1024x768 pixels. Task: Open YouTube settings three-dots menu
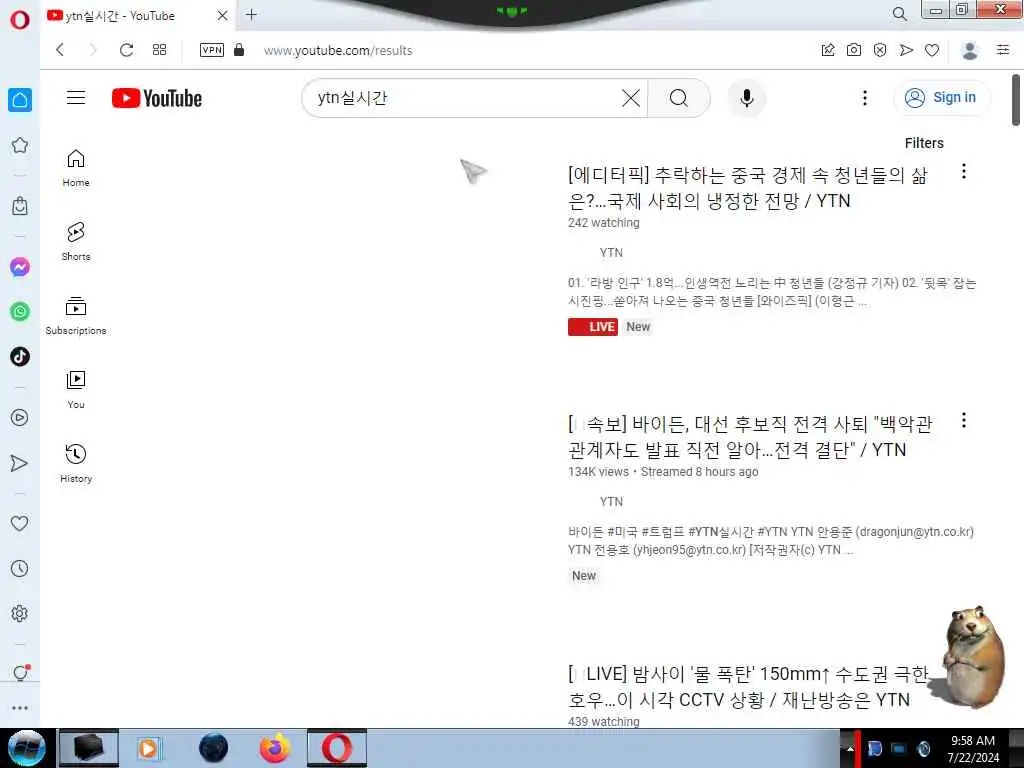[x=865, y=98]
